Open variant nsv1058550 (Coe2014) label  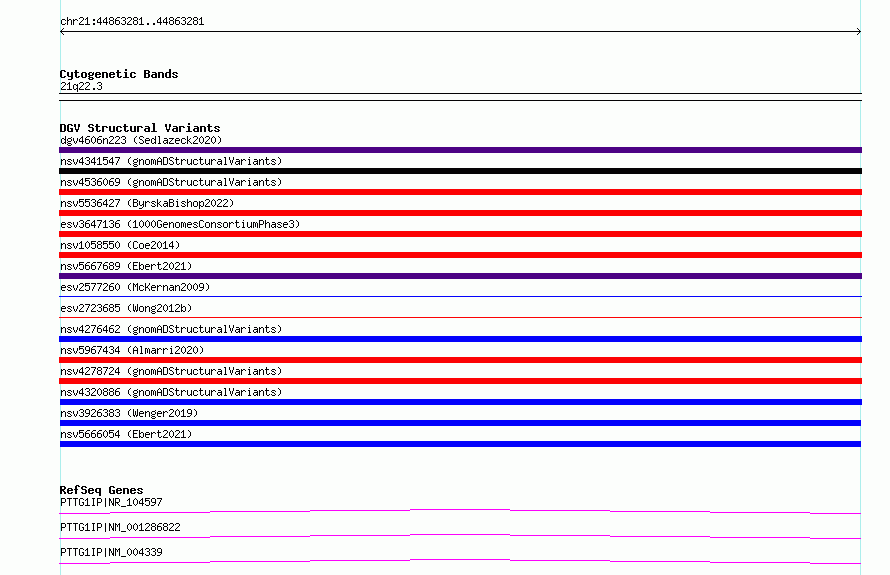[x=120, y=245]
